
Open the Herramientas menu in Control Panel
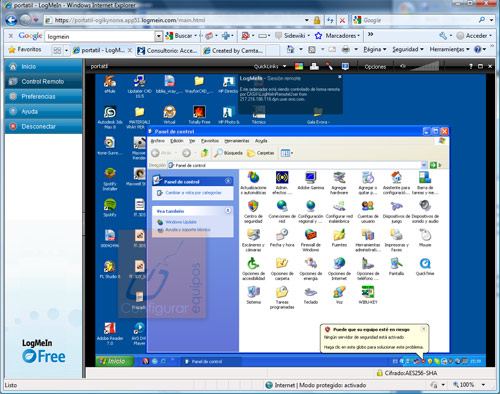coord(237,141)
